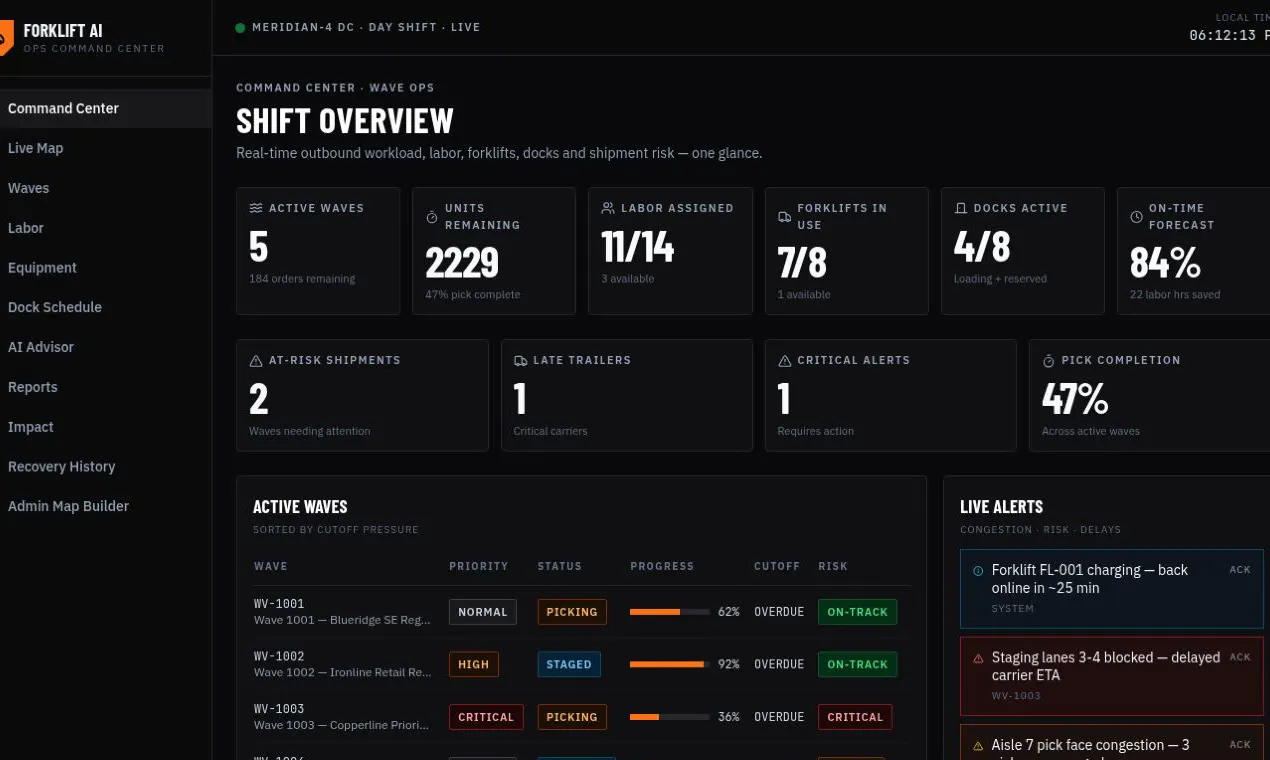Click the Late Trailers truck icon

tap(520, 360)
